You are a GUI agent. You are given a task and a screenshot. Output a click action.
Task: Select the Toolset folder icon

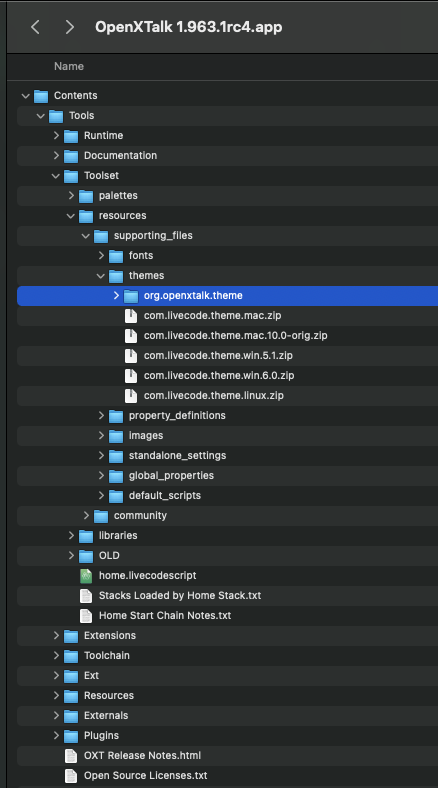pos(71,176)
